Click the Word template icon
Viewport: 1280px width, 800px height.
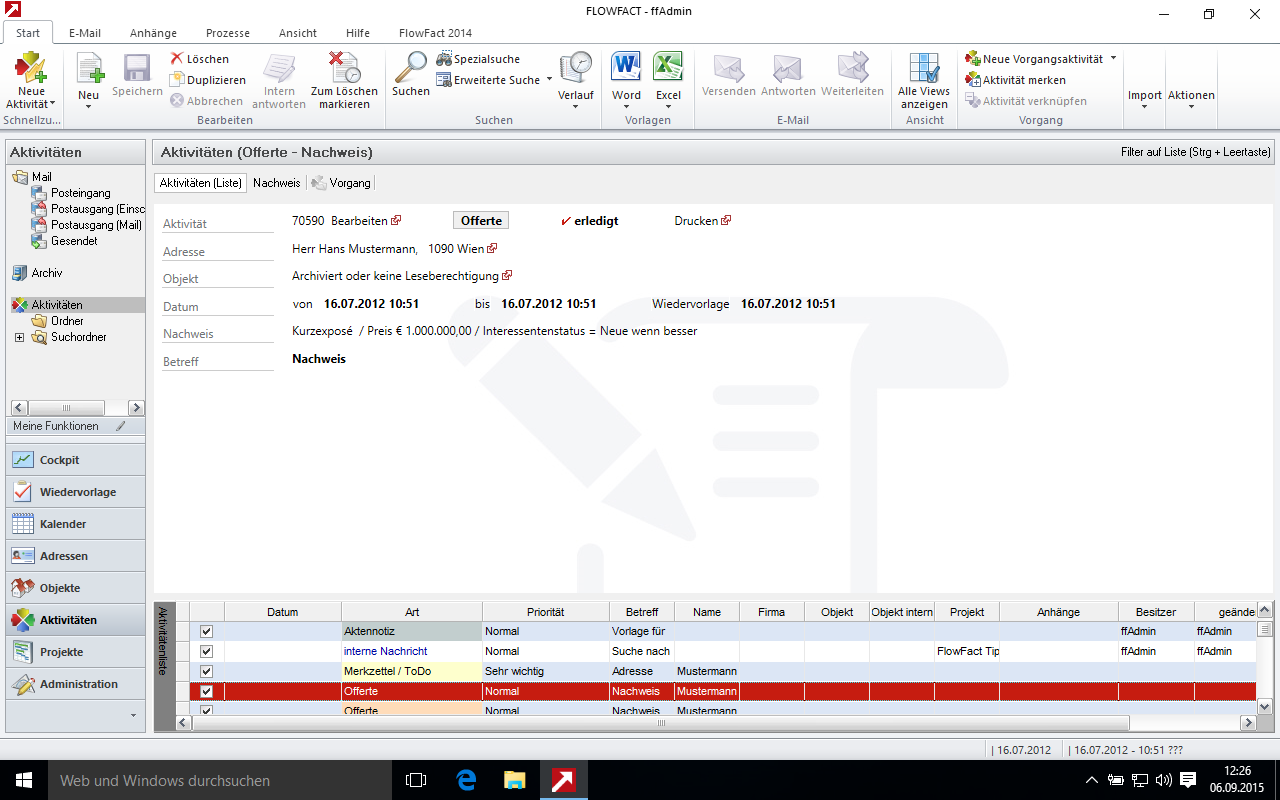pyautogui.click(x=626, y=68)
